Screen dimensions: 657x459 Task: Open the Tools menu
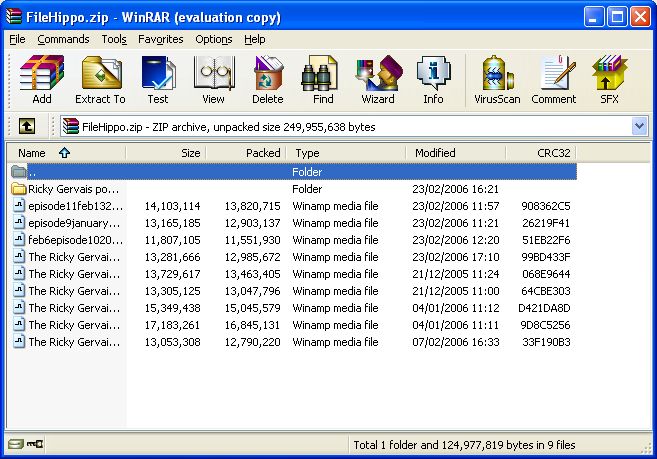click(x=114, y=39)
